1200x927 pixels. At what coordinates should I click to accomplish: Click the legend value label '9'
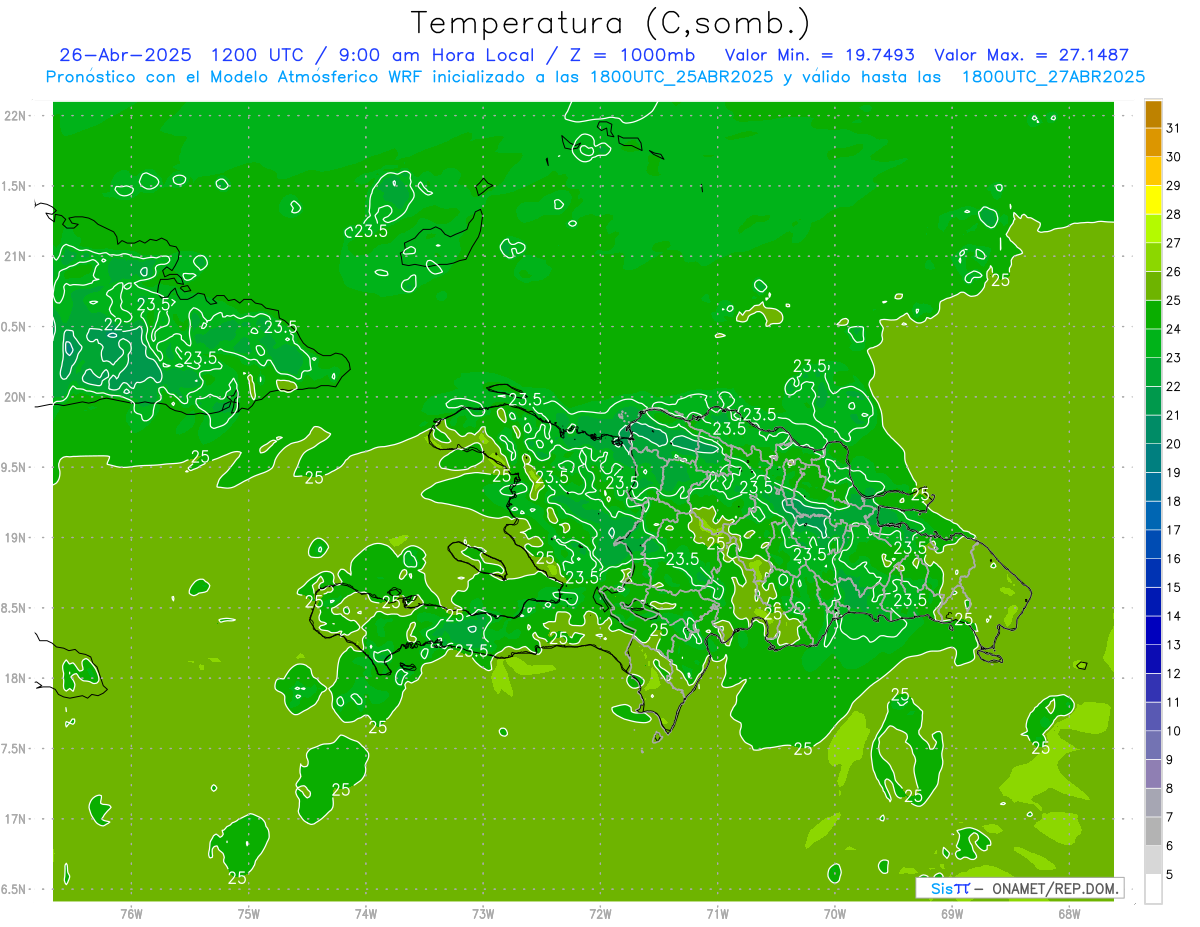[x=1169, y=760]
